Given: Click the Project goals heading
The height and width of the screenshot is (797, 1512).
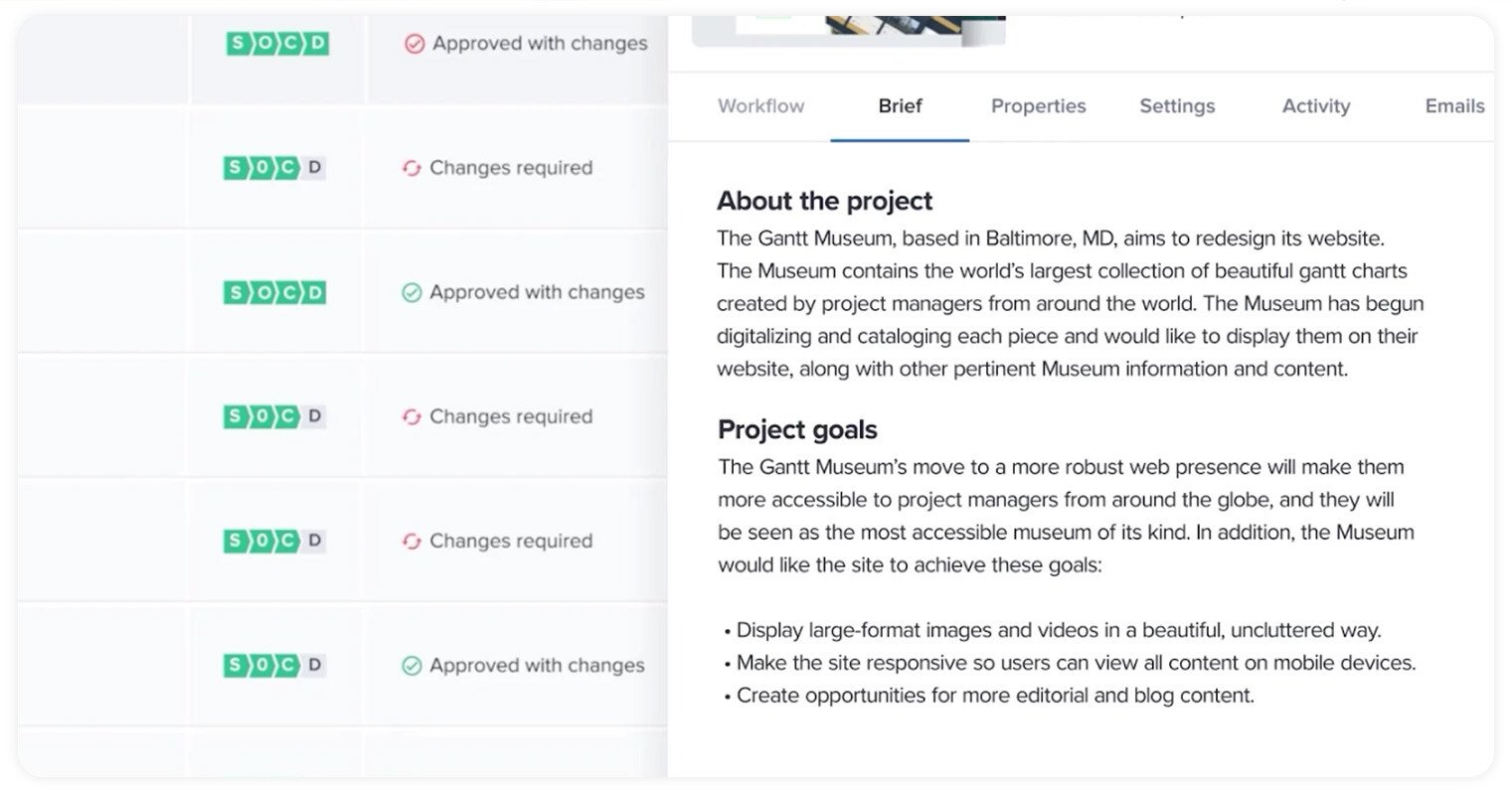Looking at the screenshot, I should [797, 429].
